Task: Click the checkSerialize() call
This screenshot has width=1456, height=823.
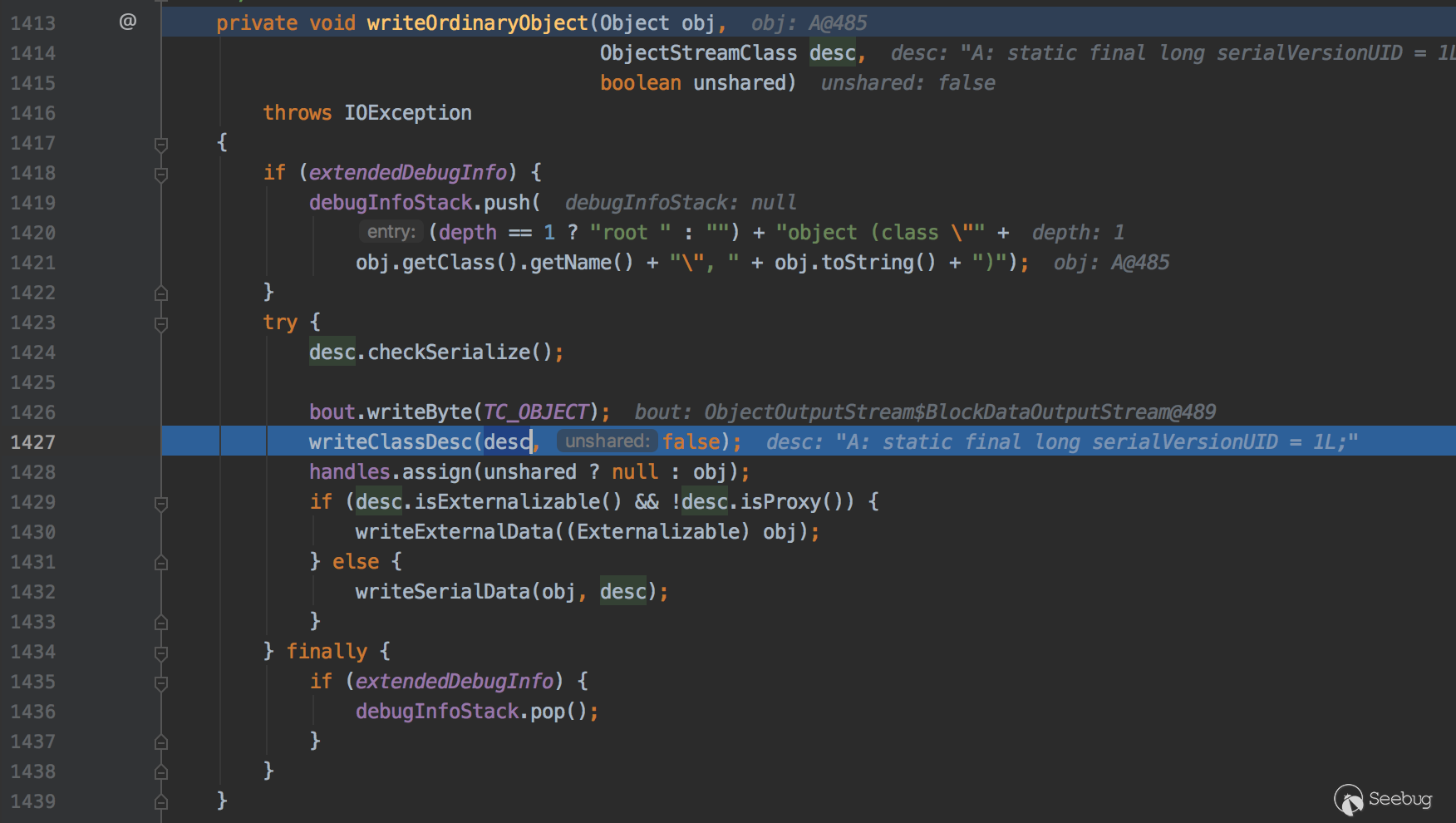Action: point(460,352)
